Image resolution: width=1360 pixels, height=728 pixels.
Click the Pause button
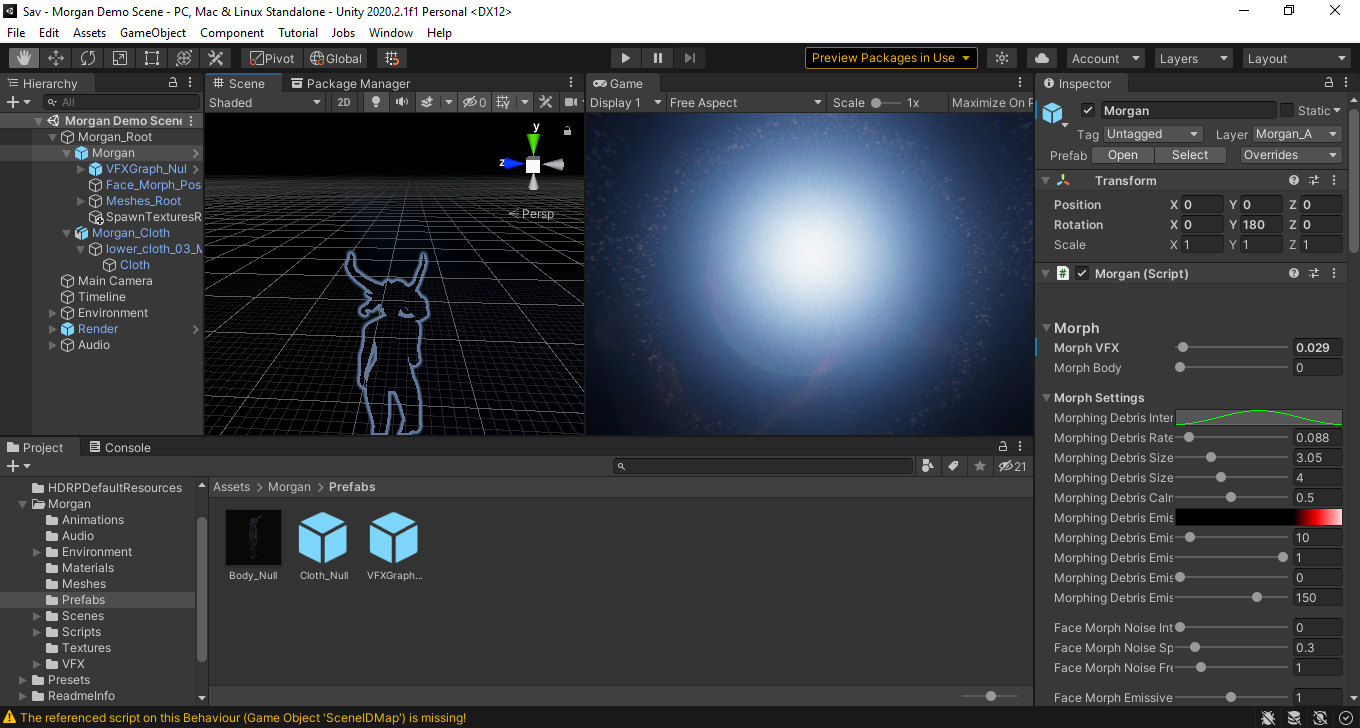pyautogui.click(x=657, y=58)
